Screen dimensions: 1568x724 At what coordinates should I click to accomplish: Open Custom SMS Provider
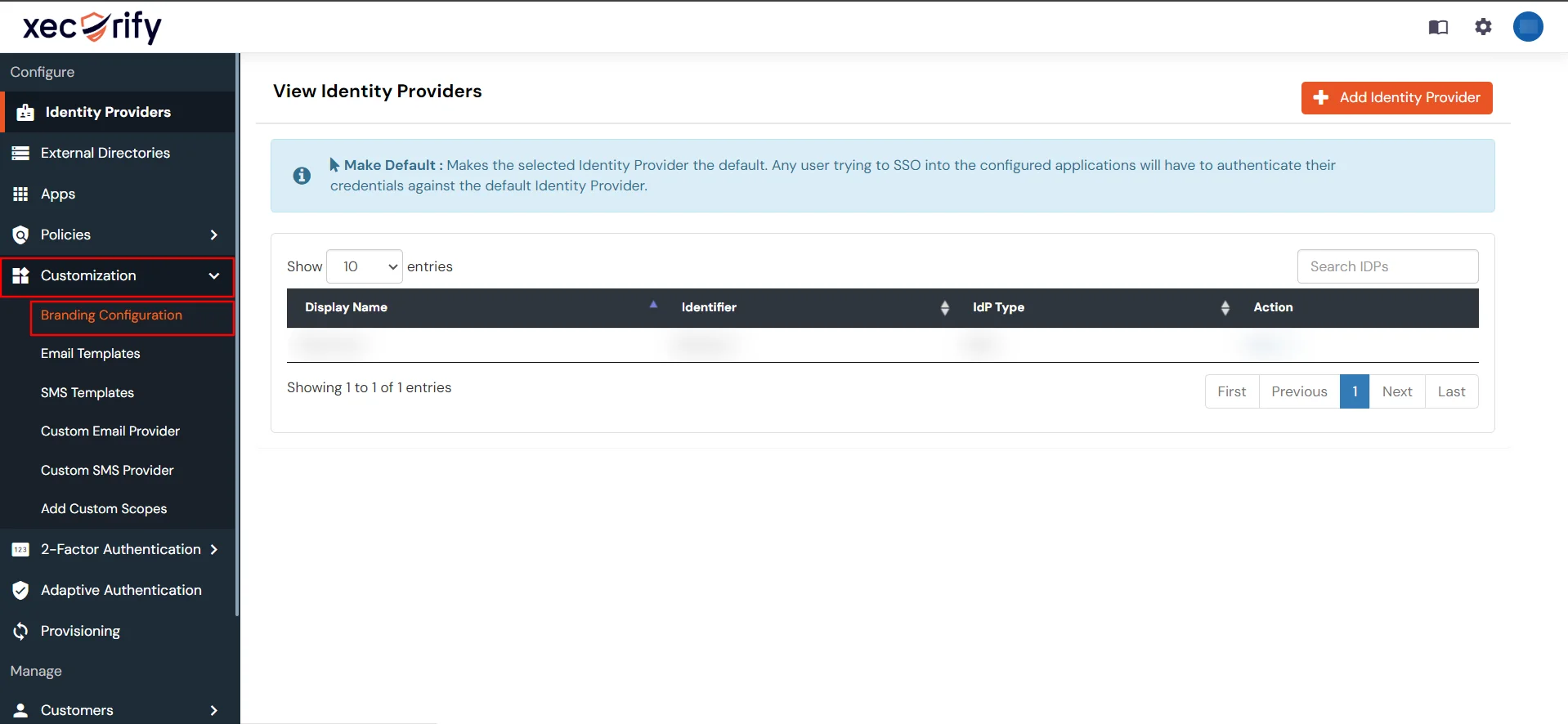tap(107, 471)
